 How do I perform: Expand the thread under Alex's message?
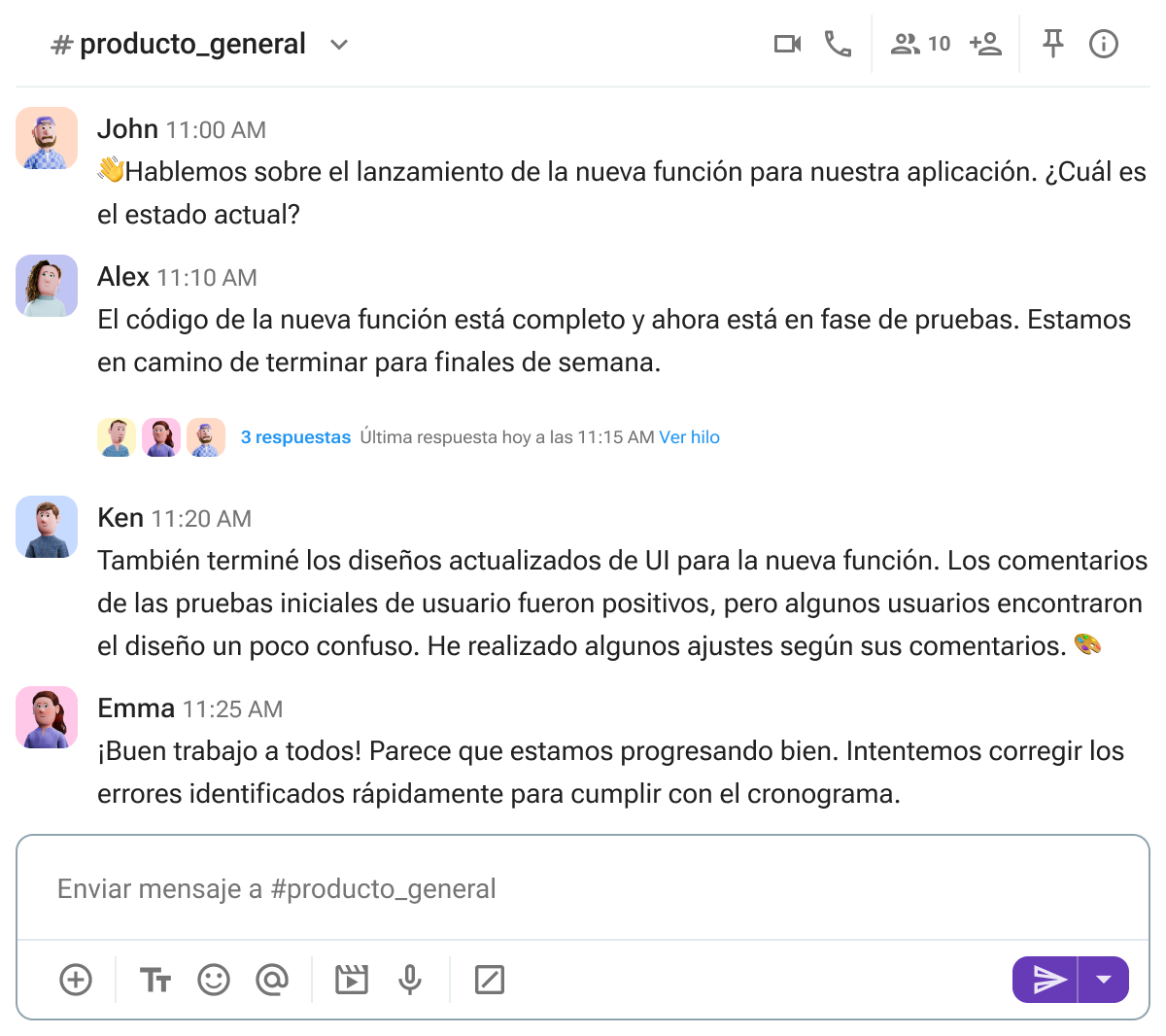160,436
